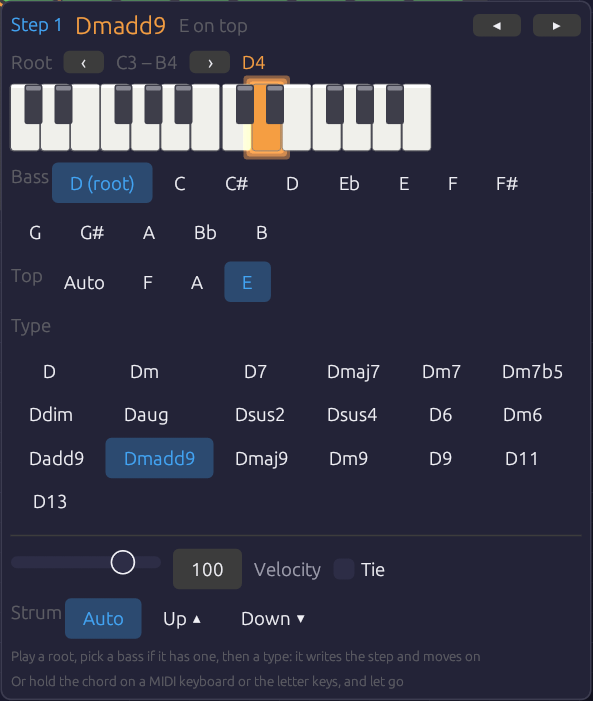
Task: Set top note to Auto
Action: click(x=84, y=282)
